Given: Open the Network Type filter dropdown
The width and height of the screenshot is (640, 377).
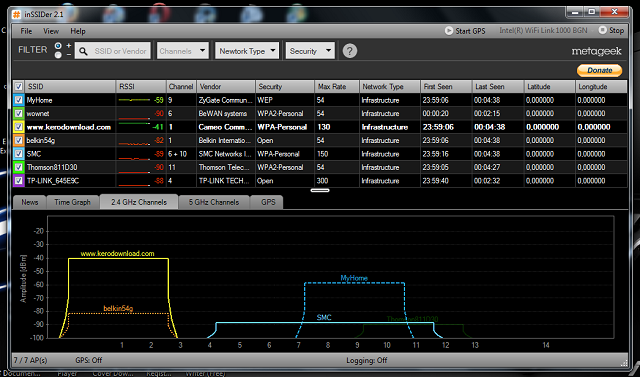Looking at the screenshot, I should point(247,51).
